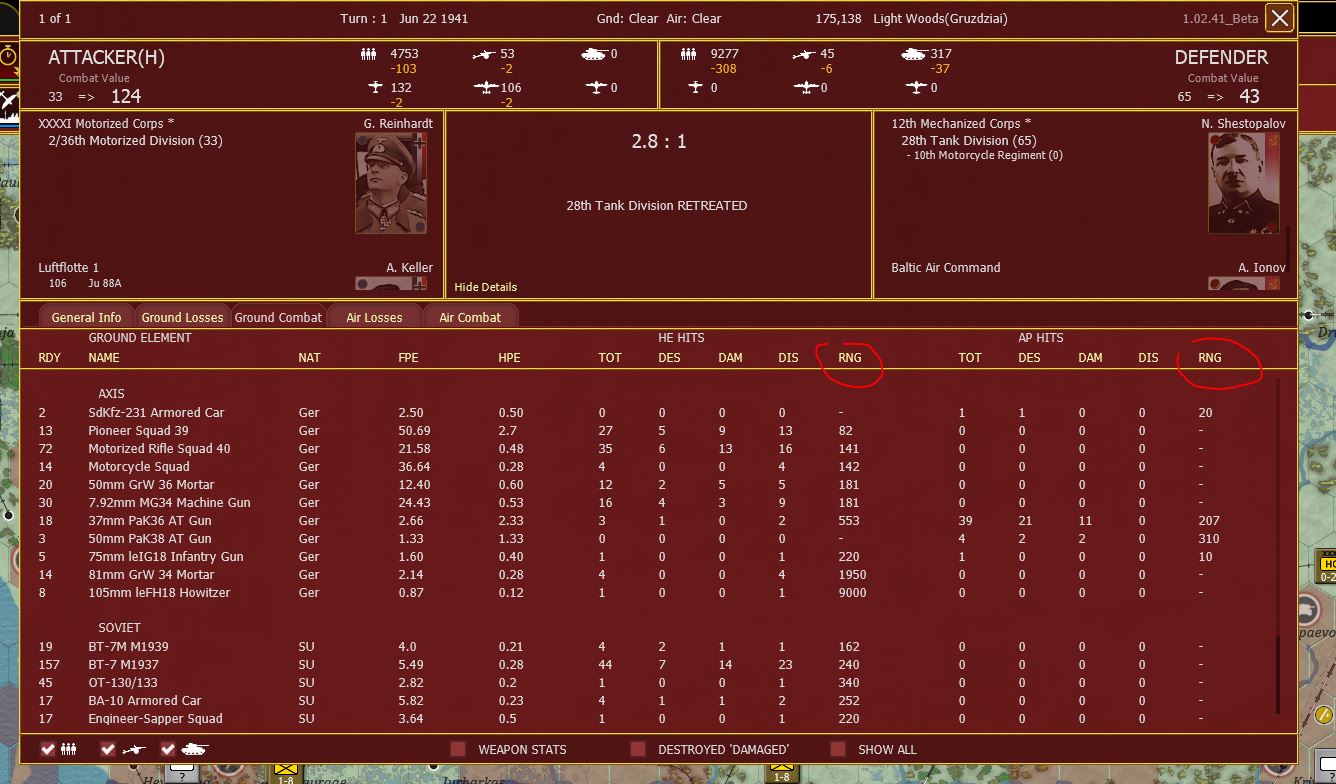Switch to the Ground Losses tab
The height and width of the screenshot is (784, 1336).
click(x=182, y=317)
